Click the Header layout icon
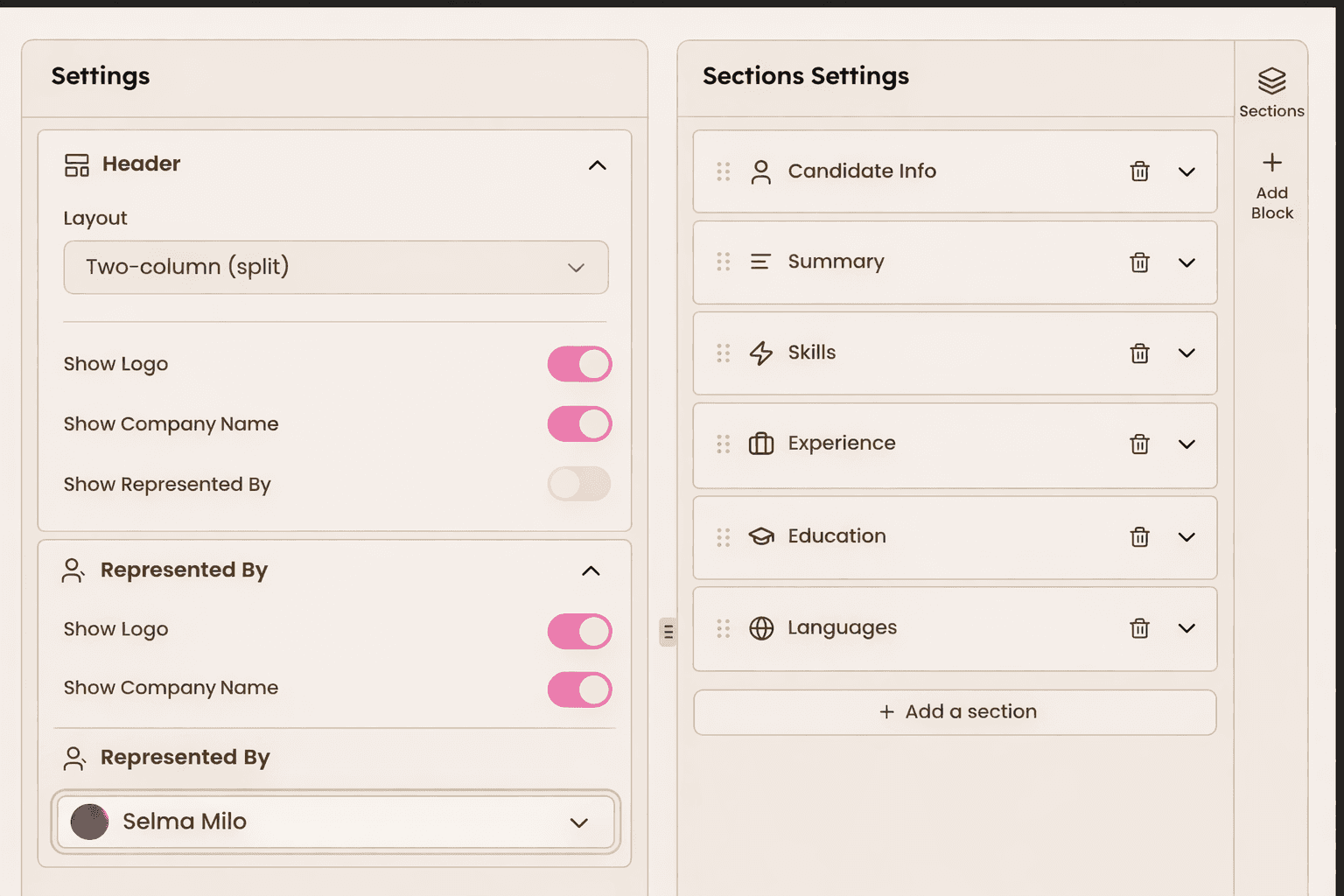The image size is (1344, 896). coord(76,164)
